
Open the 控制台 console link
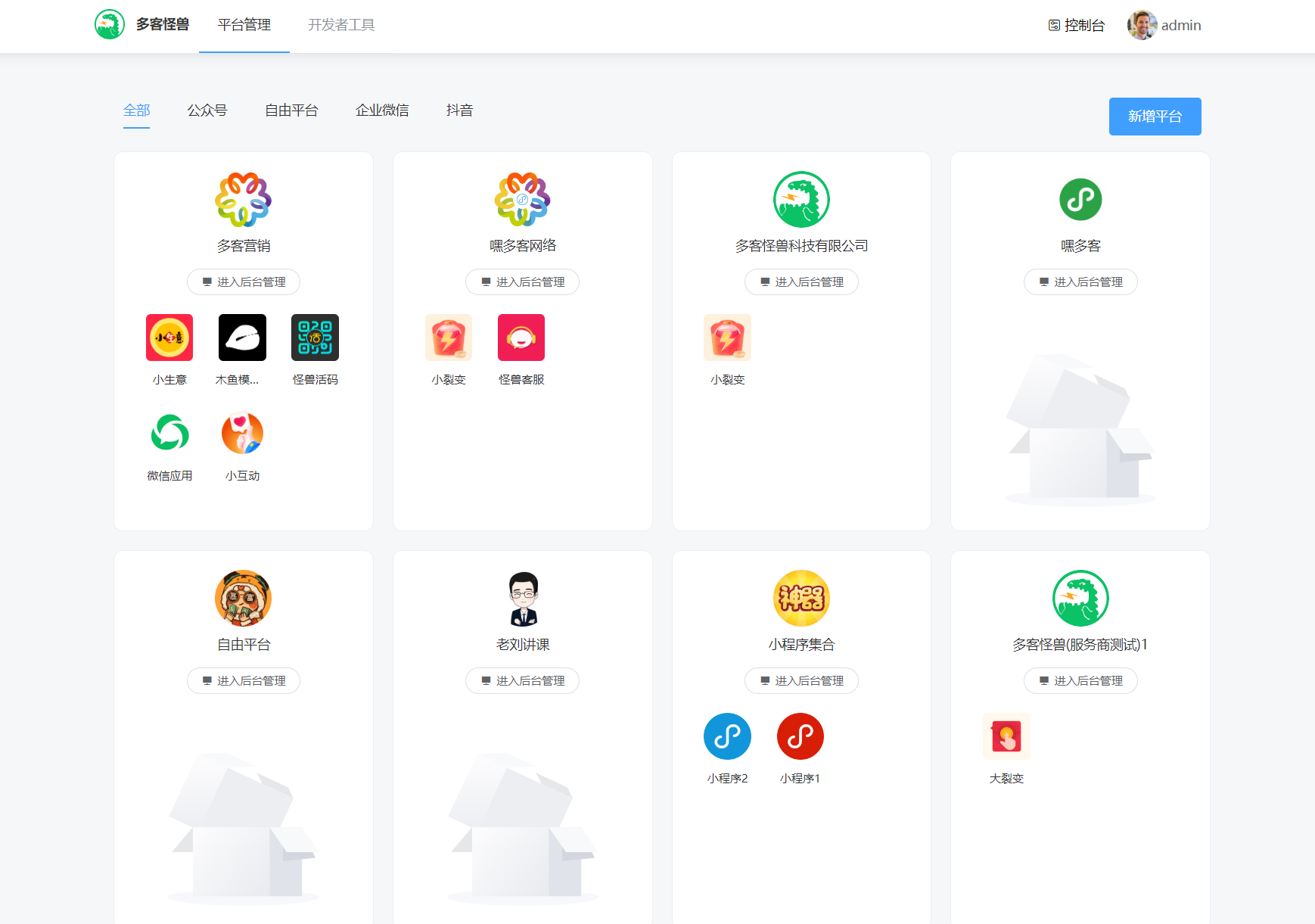point(1076,25)
